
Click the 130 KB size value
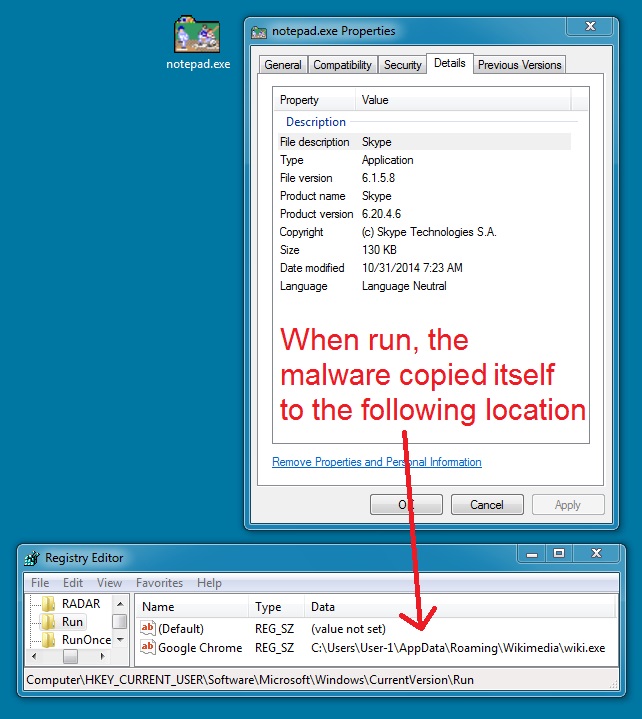click(x=379, y=250)
